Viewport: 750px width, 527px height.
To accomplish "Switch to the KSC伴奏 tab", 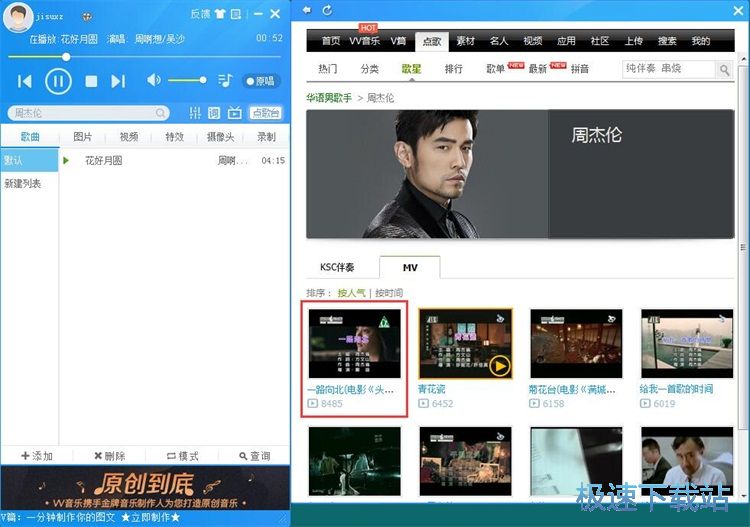I will 337,267.
